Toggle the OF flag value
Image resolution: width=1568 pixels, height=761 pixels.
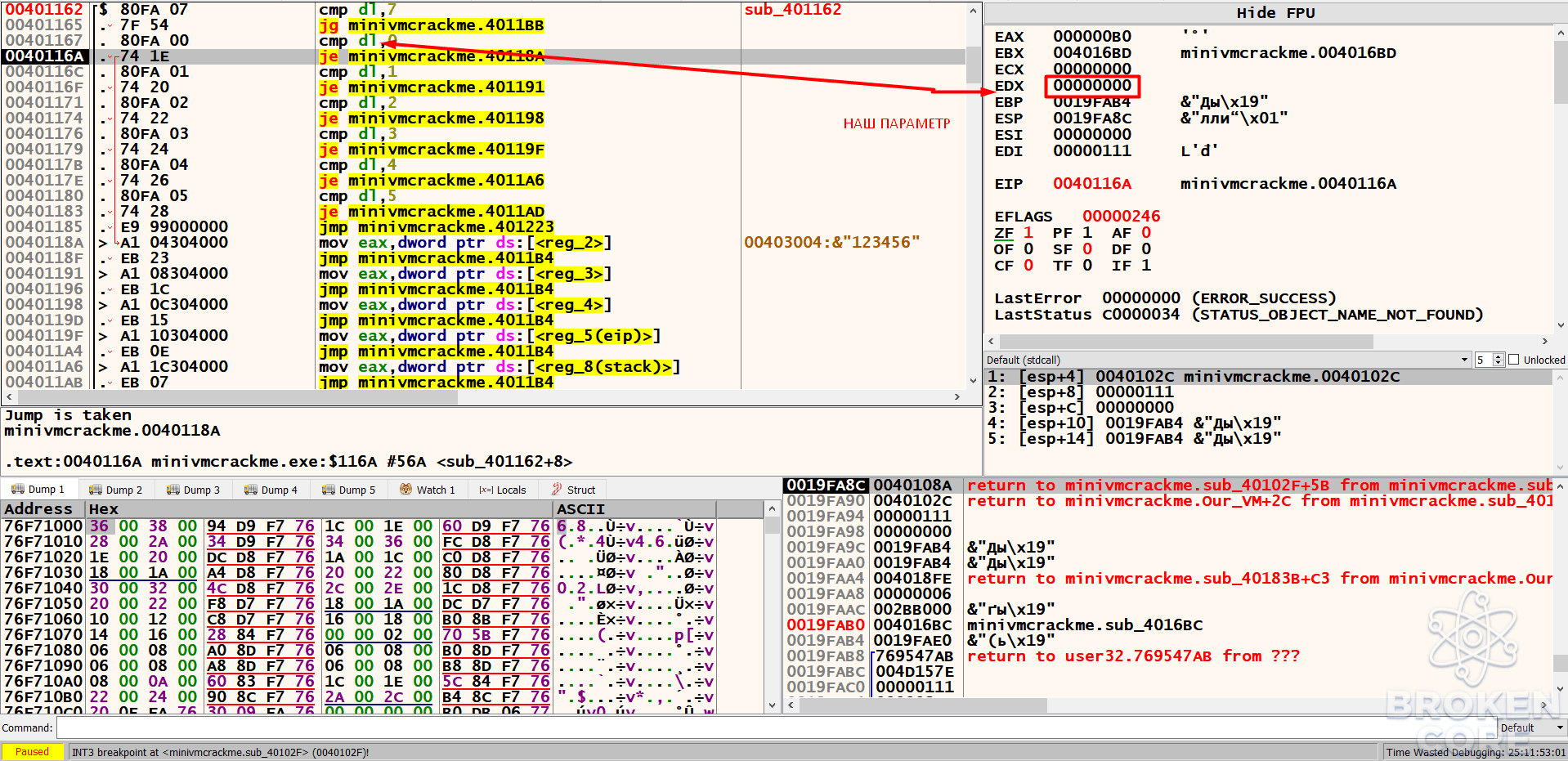pos(1028,249)
